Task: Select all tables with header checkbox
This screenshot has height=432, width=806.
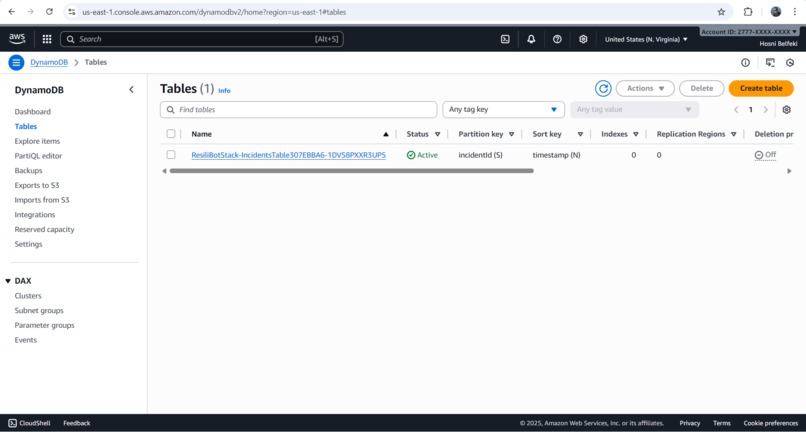Action: 171,134
